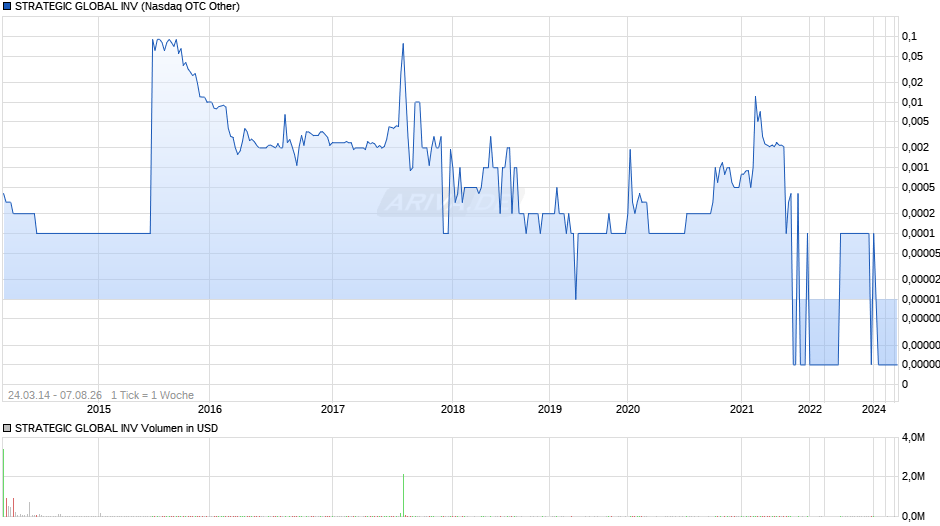Click the 0,0001 price axis label
Image resolution: width=940 pixels, height=526 pixels.
click(918, 233)
